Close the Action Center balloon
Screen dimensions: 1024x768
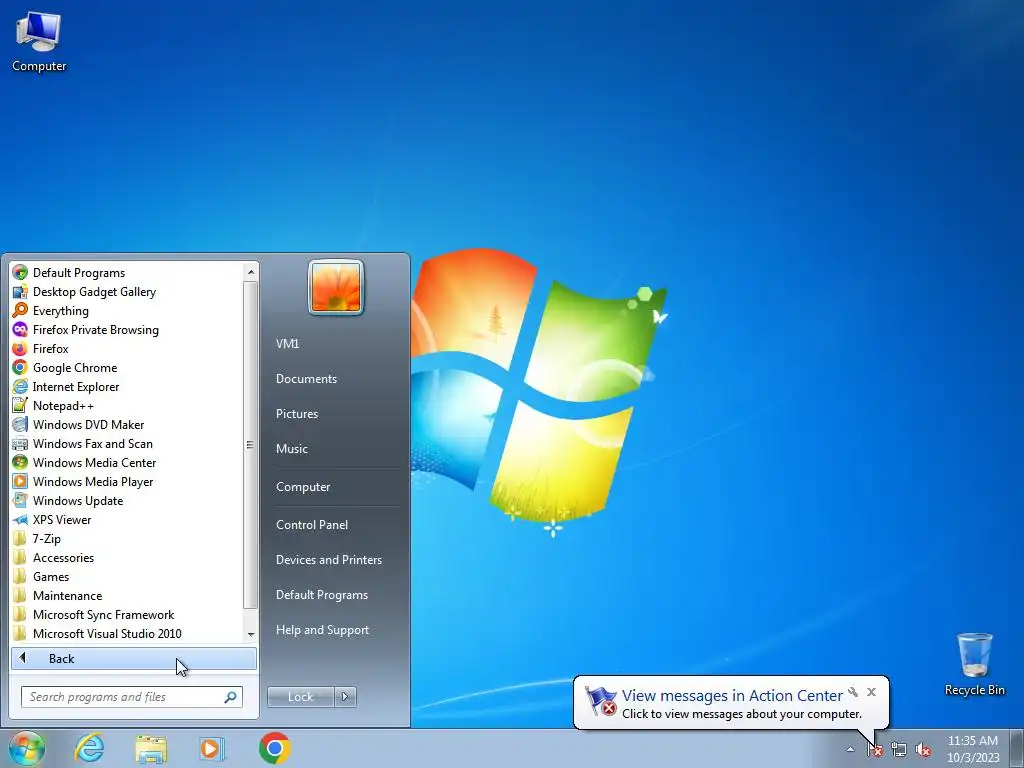coord(871,692)
